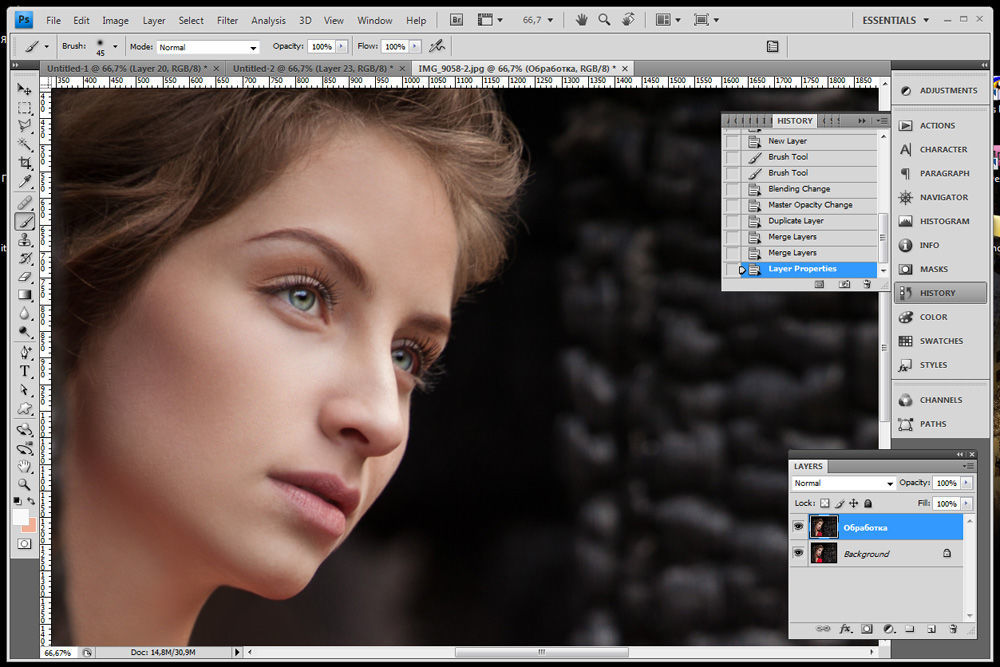Pick the Eraser tool
This screenshot has width=1000, height=667.
click(25, 277)
